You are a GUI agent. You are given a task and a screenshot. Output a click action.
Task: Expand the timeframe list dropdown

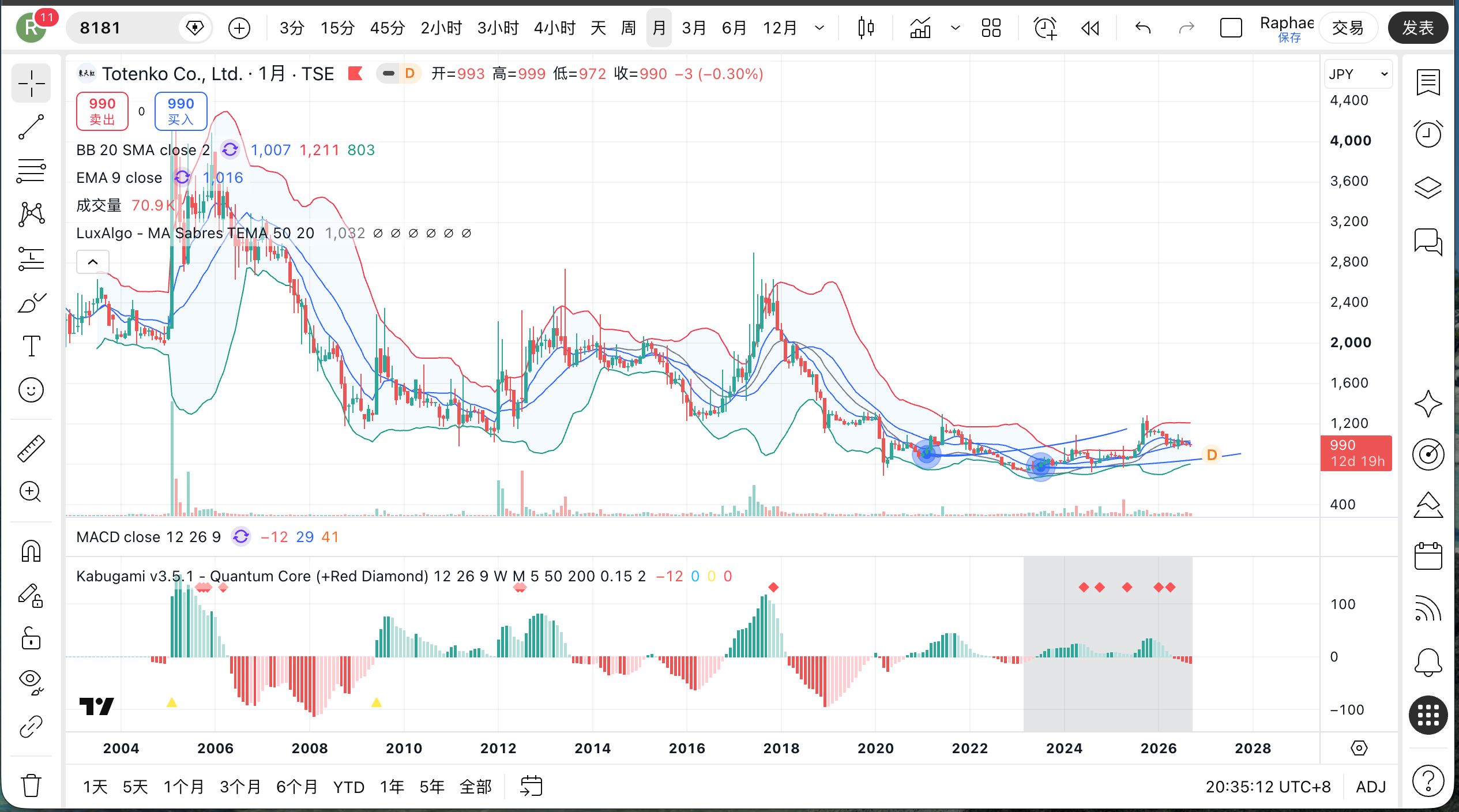pos(819,28)
